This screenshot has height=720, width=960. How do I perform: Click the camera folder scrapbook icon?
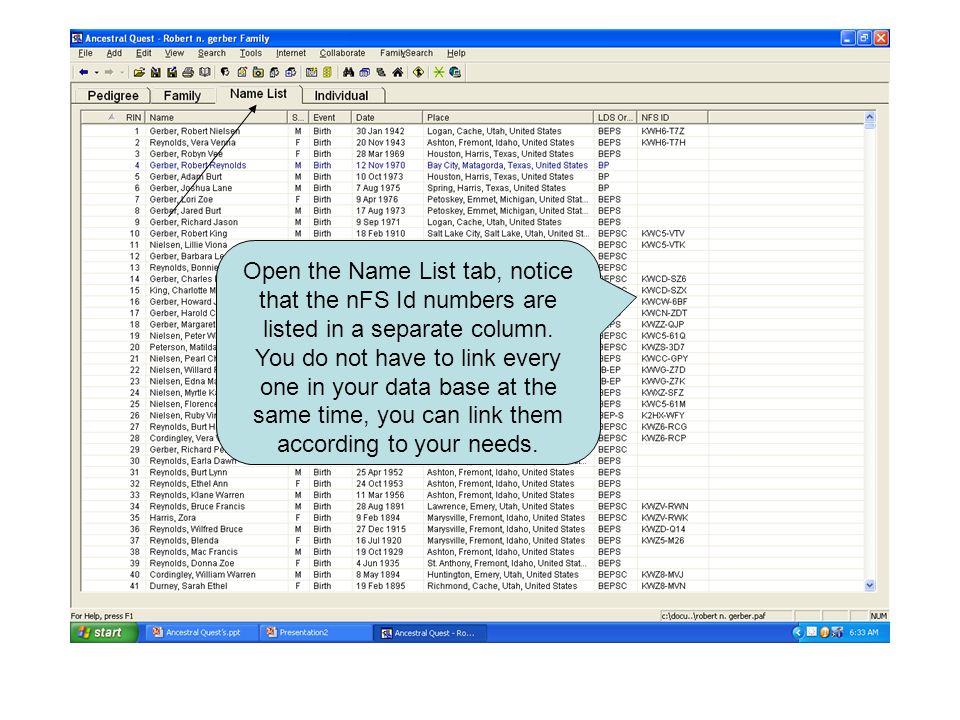(x=258, y=72)
